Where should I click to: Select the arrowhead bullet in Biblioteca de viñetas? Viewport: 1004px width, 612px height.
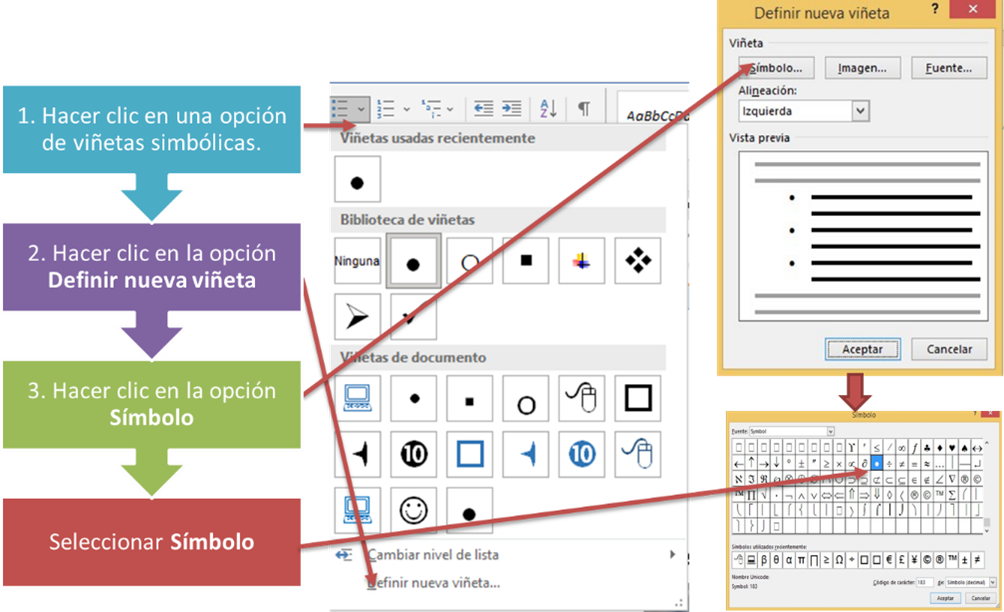click(357, 316)
